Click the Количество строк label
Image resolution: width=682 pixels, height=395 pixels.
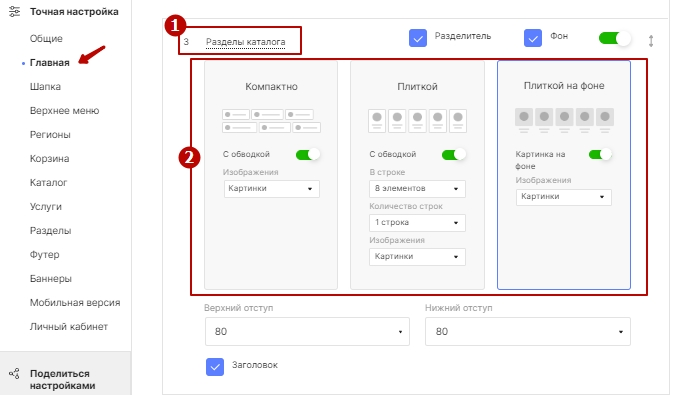[x=406, y=206]
